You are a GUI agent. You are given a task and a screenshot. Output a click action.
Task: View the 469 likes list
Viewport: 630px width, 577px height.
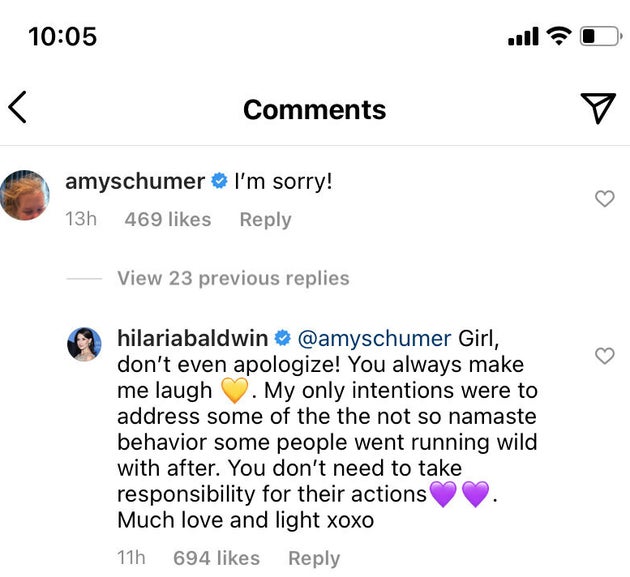pyautogui.click(x=168, y=219)
